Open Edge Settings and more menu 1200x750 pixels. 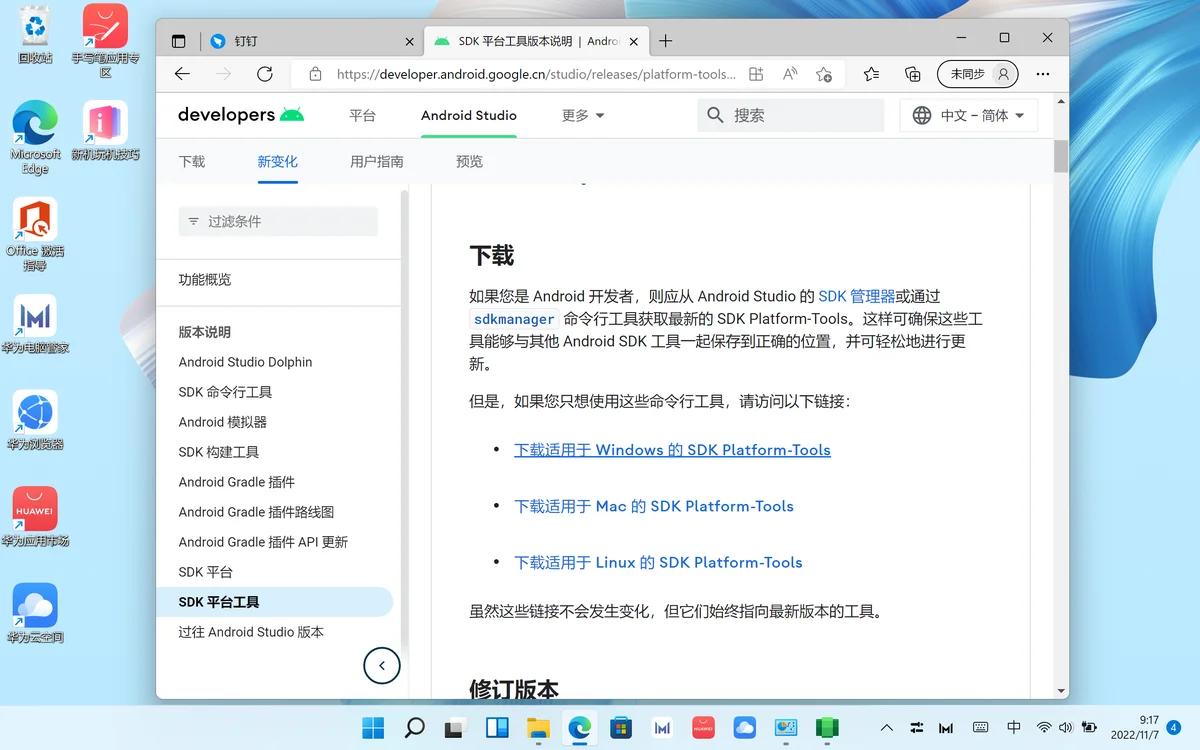tap(1043, 74)
